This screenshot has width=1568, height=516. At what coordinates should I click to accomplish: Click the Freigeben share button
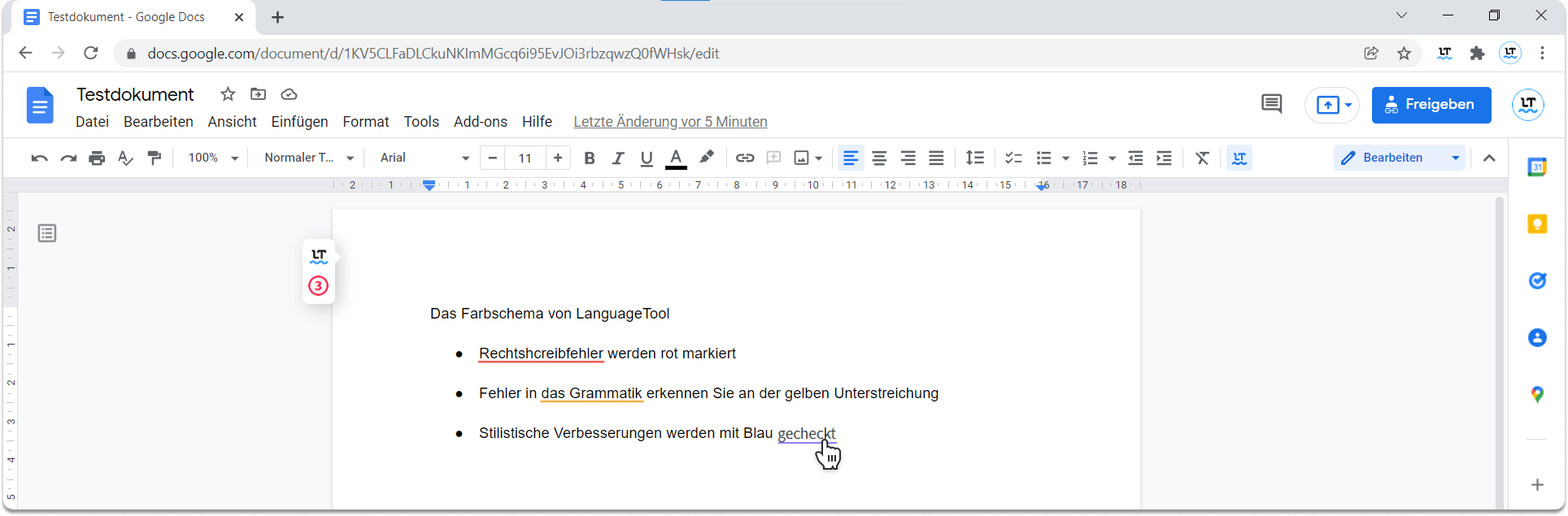pos(1431,105)
